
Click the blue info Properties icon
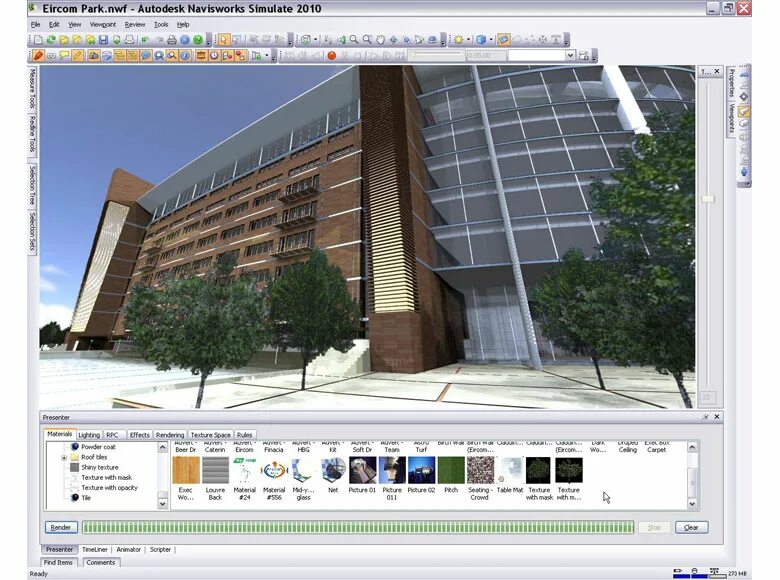pyautogui.click(x=185, y=56)
